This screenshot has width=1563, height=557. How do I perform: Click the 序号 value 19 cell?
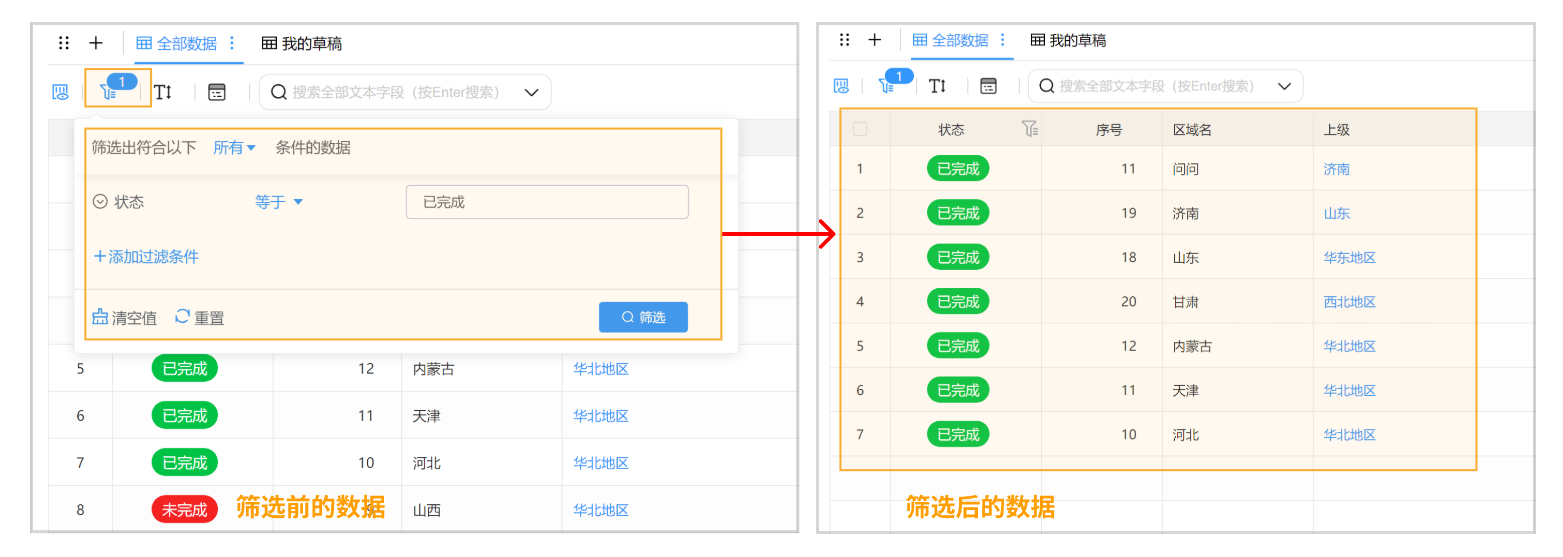[x=1129, y=213]
